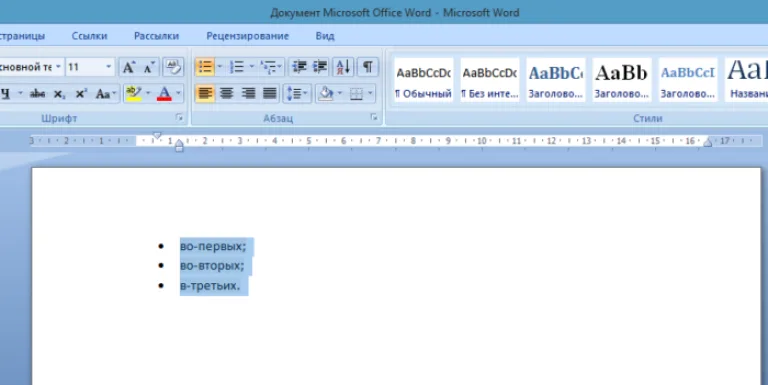Apply the third Заголовок style
This screenshot has width=768, height=385.
(x=688, y=80)
